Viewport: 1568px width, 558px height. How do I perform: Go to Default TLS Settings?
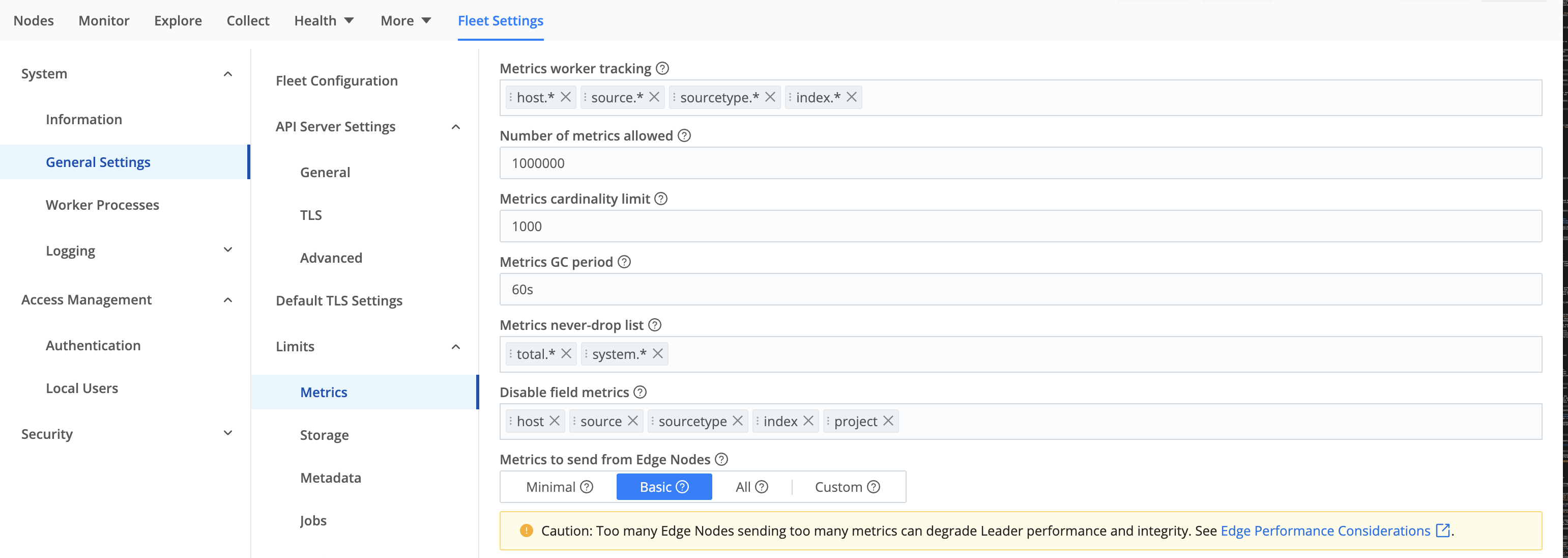[339, 300]
